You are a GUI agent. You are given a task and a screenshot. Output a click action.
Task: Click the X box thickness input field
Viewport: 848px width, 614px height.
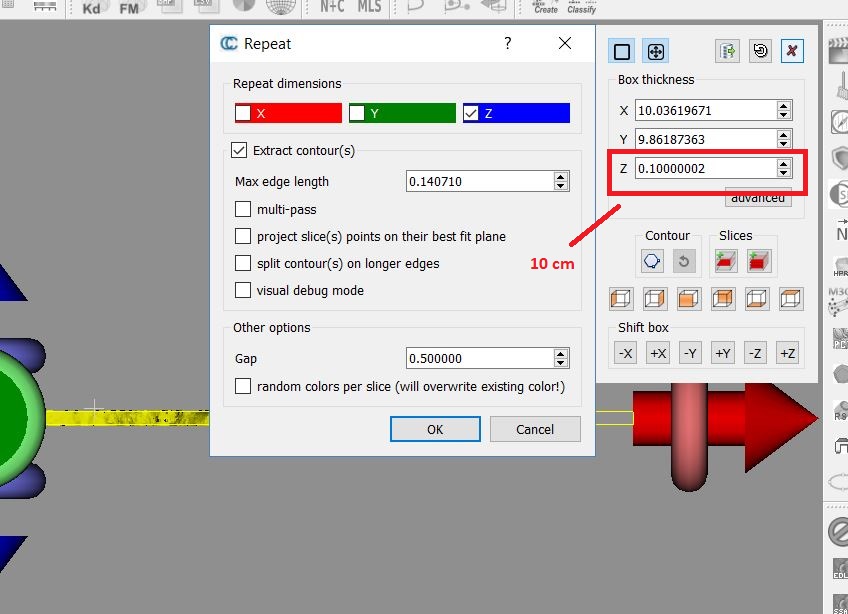[x=704, y=111]
